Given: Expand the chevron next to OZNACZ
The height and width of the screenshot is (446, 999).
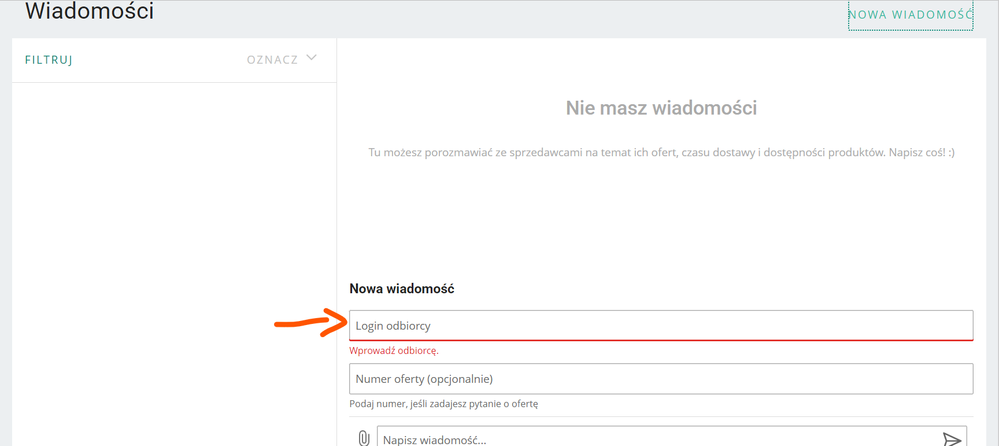Looking at the screenshot, I should (312, 58).
